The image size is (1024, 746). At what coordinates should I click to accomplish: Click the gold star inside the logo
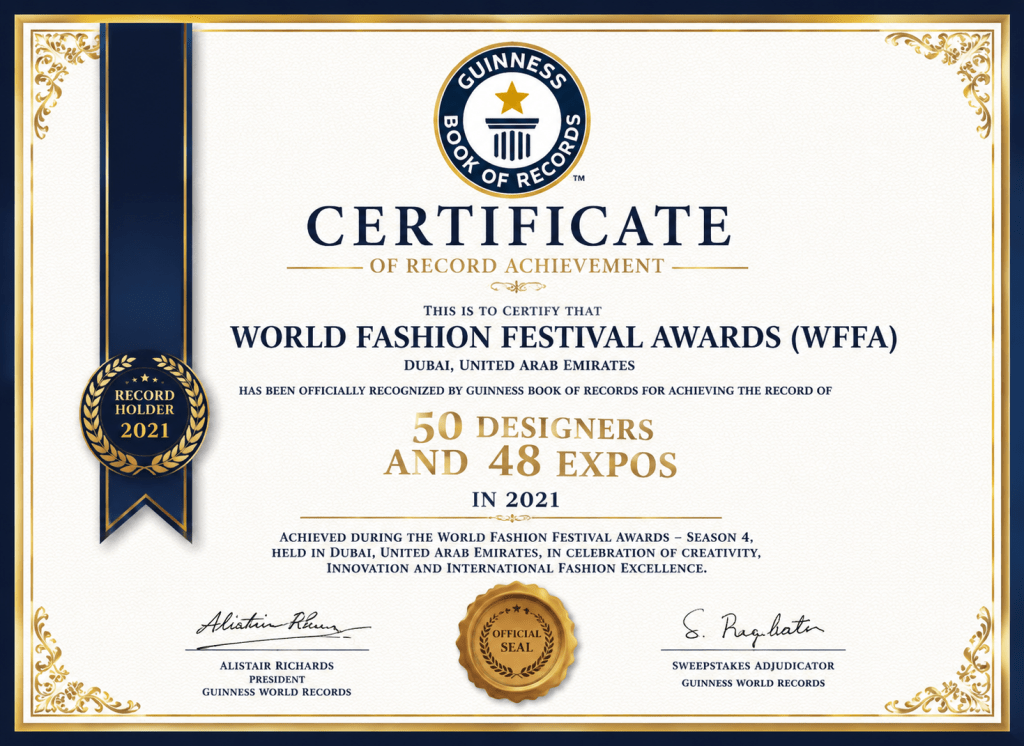point(512,98)
